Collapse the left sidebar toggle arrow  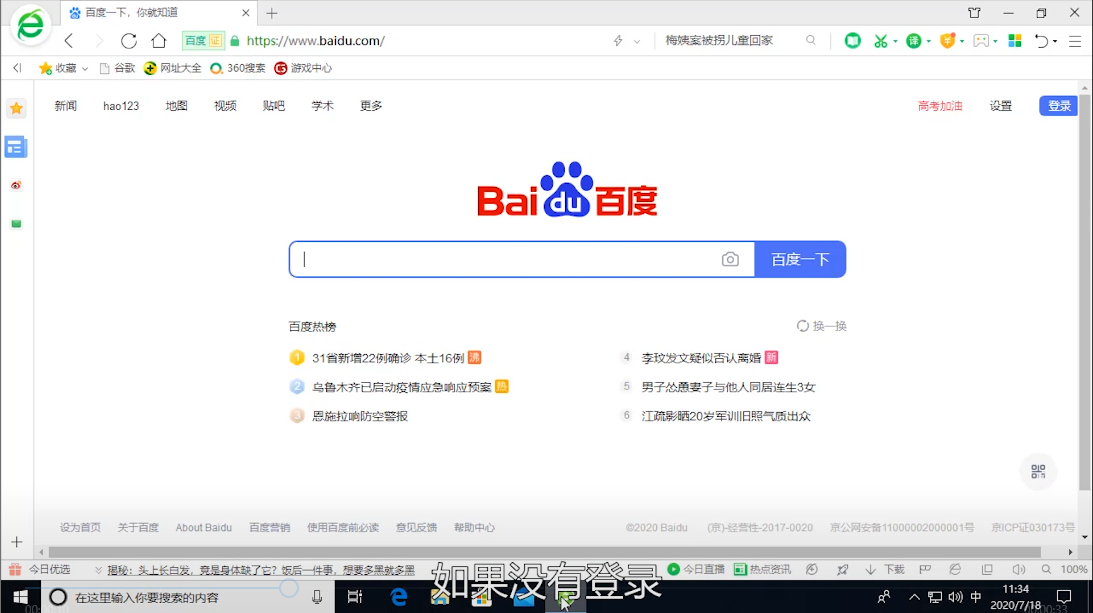click(x=17, y=68)
